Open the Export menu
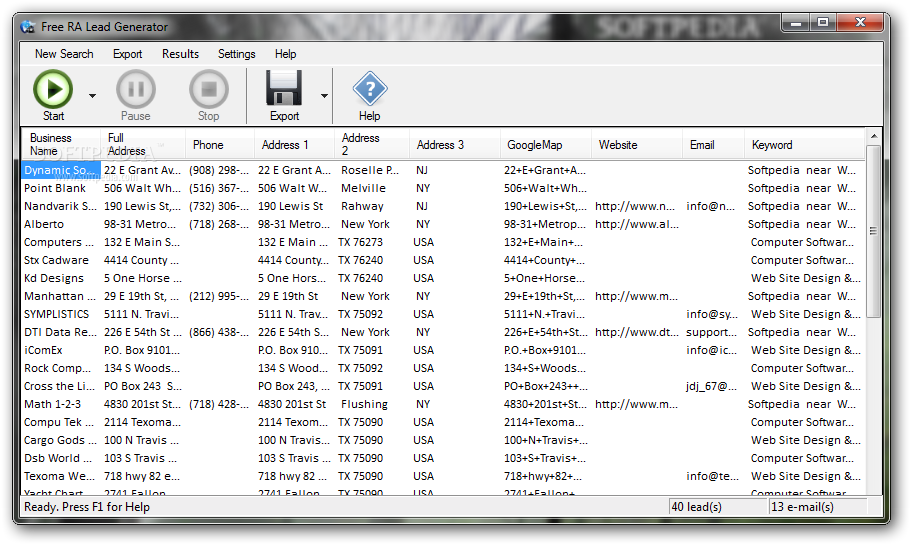This screenshot has width=911, height=545. (x=127, y=54)
